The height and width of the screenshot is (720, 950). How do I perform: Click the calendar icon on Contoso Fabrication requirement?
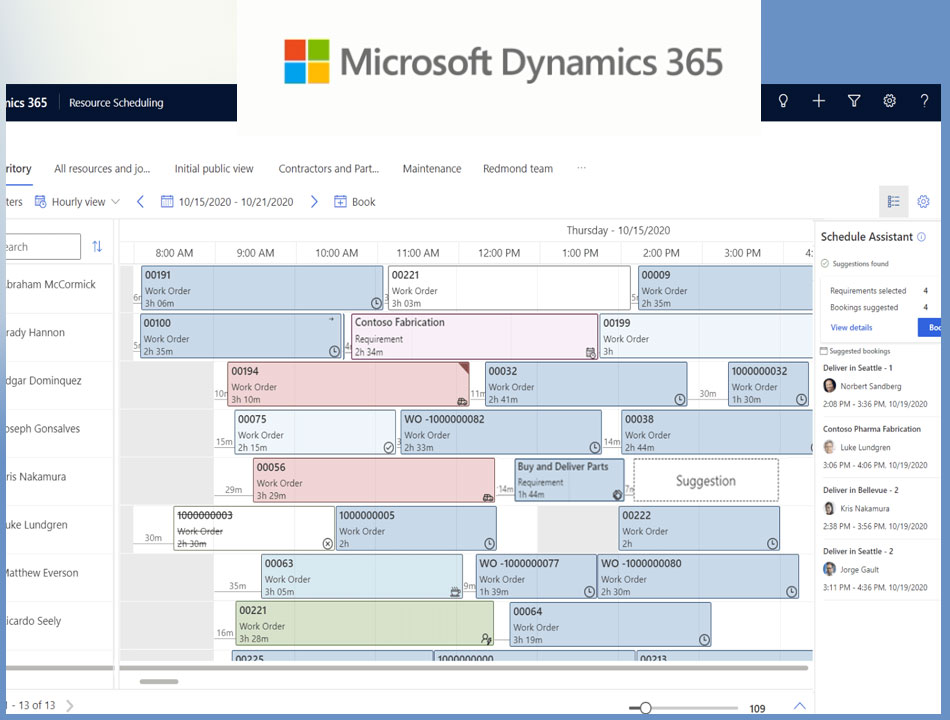click(x=591, y=353)
